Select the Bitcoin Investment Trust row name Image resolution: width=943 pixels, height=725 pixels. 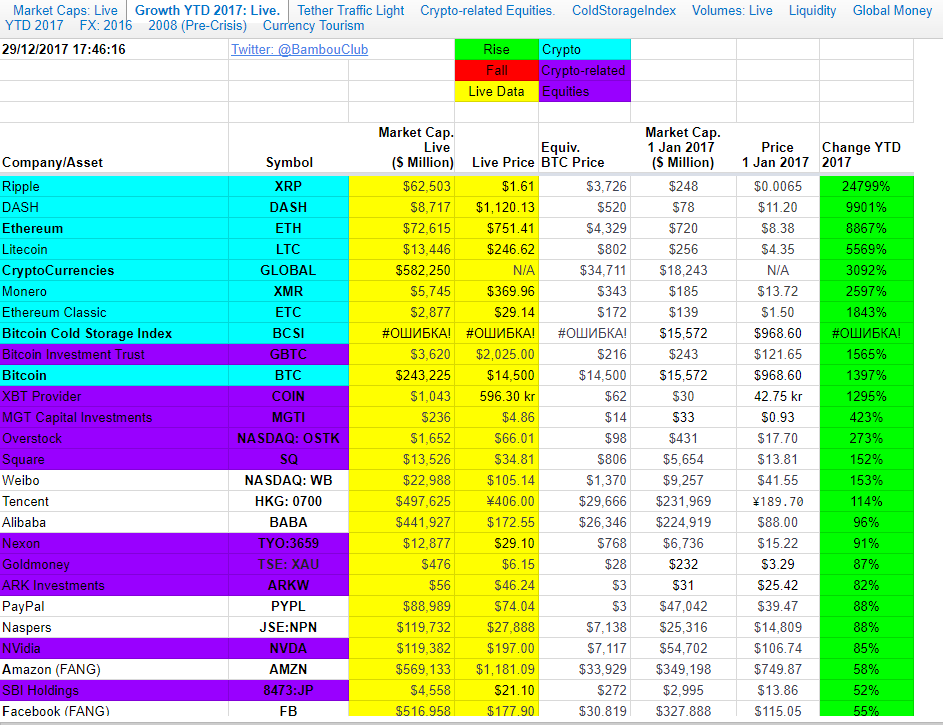click(x=73, y=354)
